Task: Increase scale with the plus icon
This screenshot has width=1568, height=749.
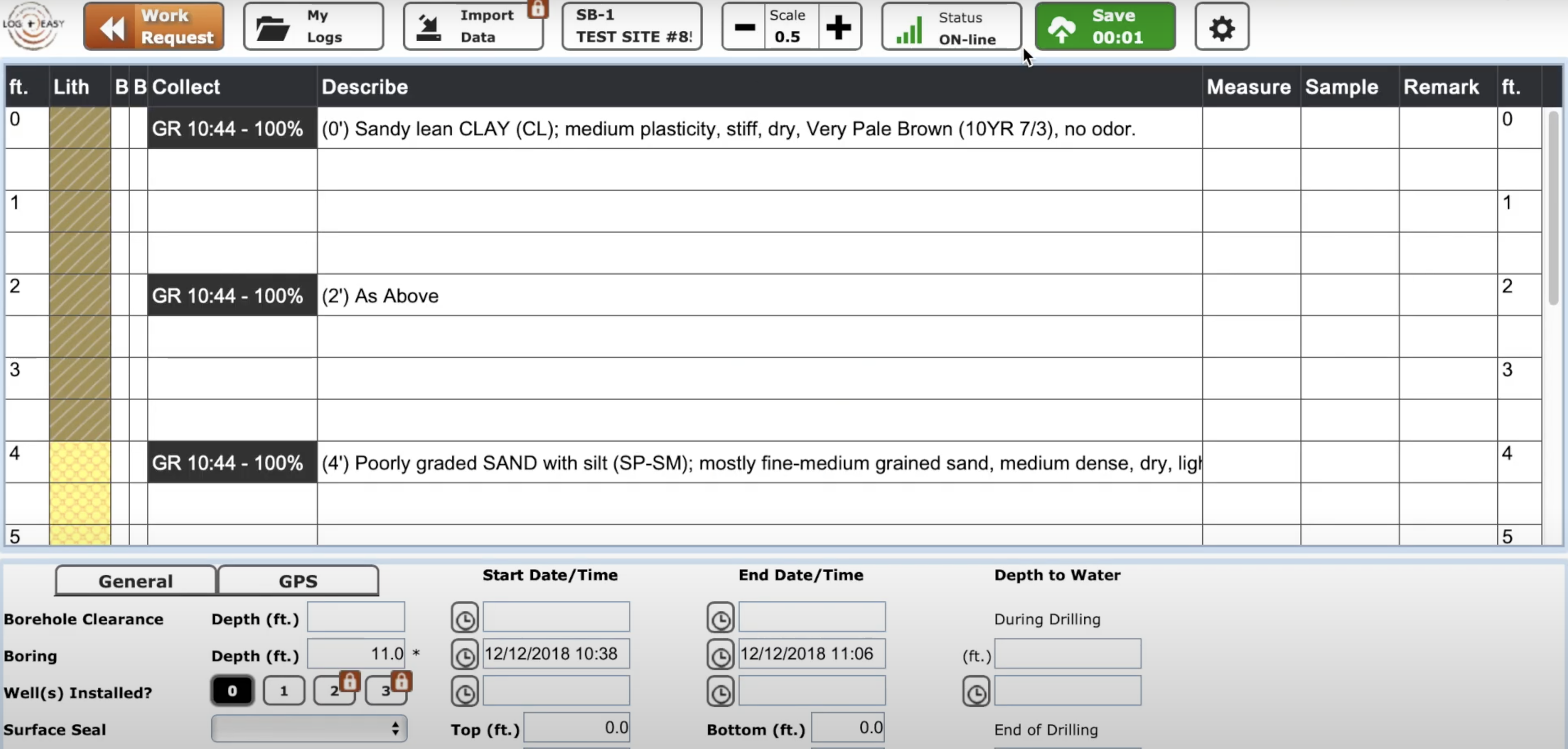Action: [x=838, y=28]
